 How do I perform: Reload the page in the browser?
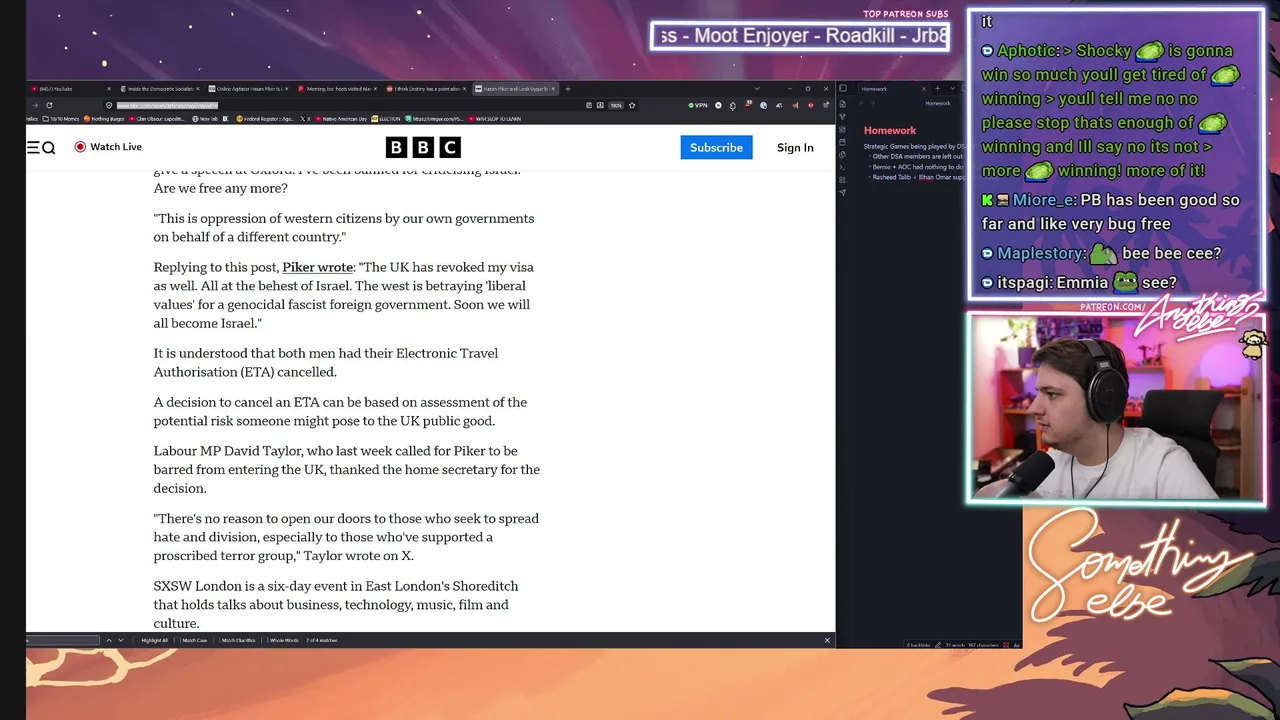click(49, 105)
